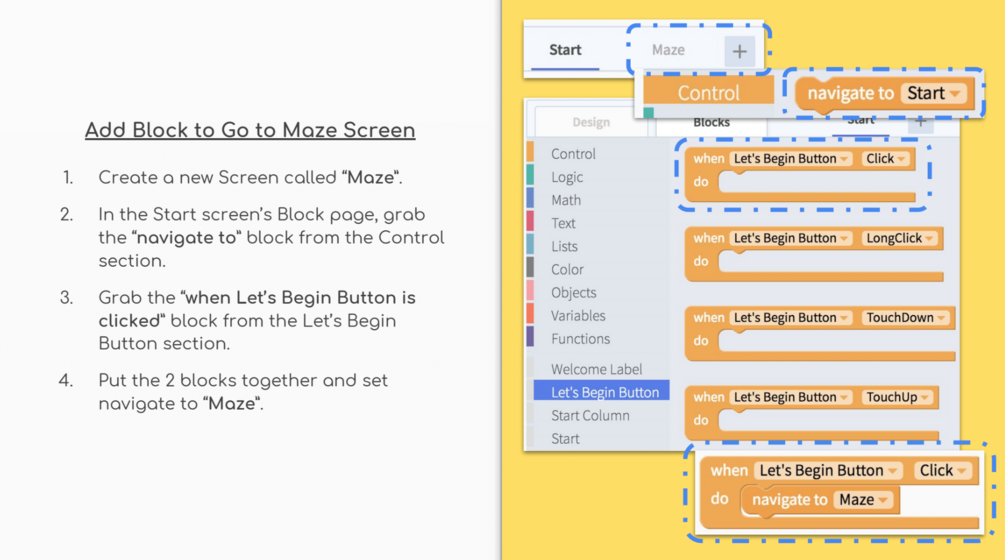Image resolution: width=1005 pixels, height=560 pixels.
Task: Click the red swatch beside Text
Action: tap(530, 221)
